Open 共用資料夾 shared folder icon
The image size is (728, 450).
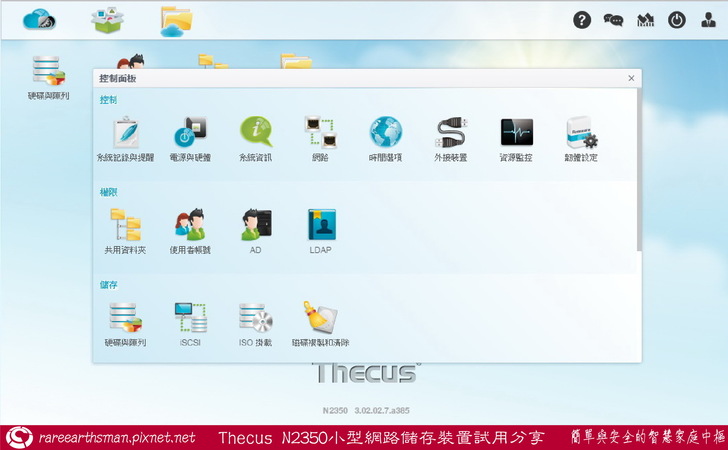click(x=125, y=231)
